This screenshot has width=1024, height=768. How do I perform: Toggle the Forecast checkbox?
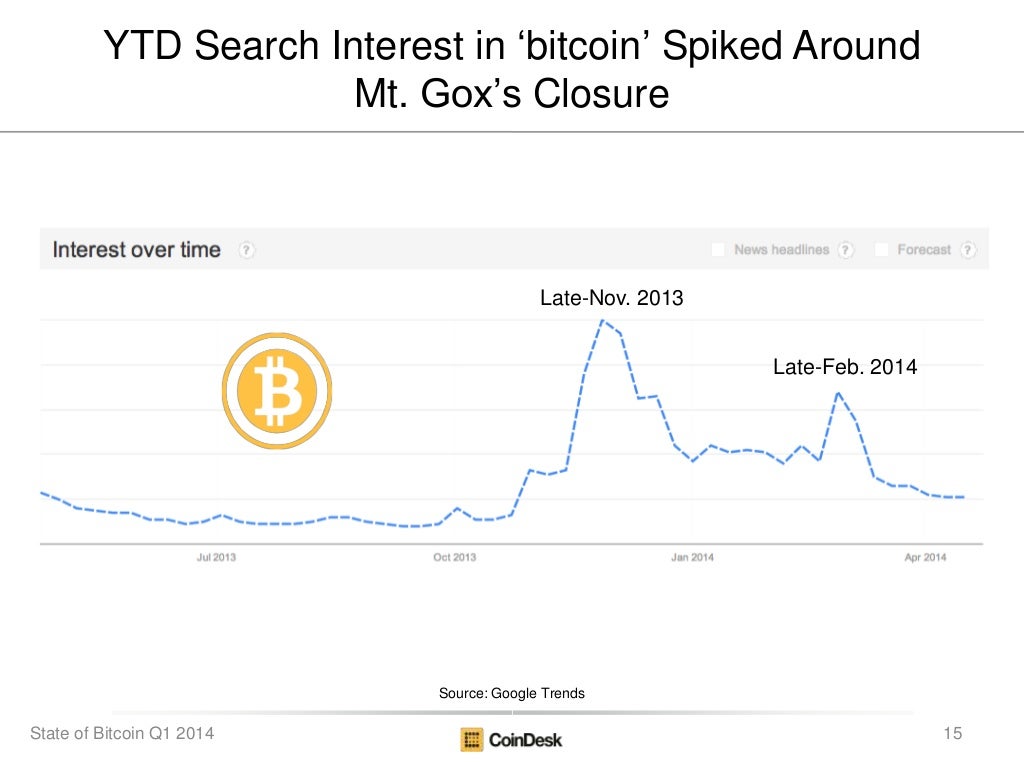coord(882,250)
